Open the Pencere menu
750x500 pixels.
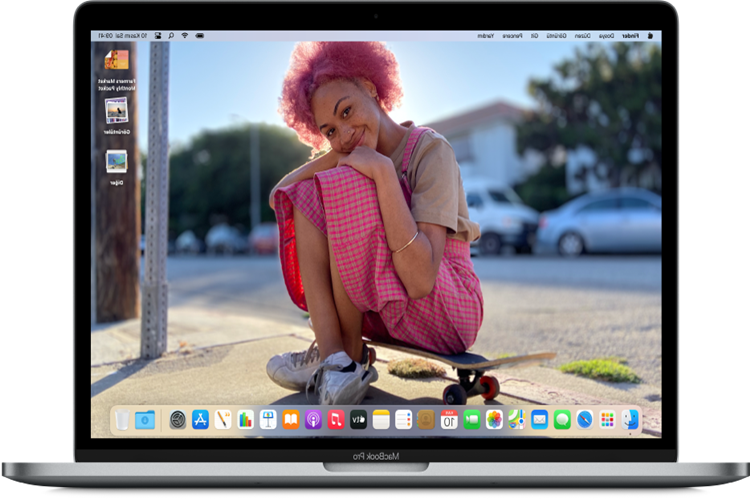512,36
